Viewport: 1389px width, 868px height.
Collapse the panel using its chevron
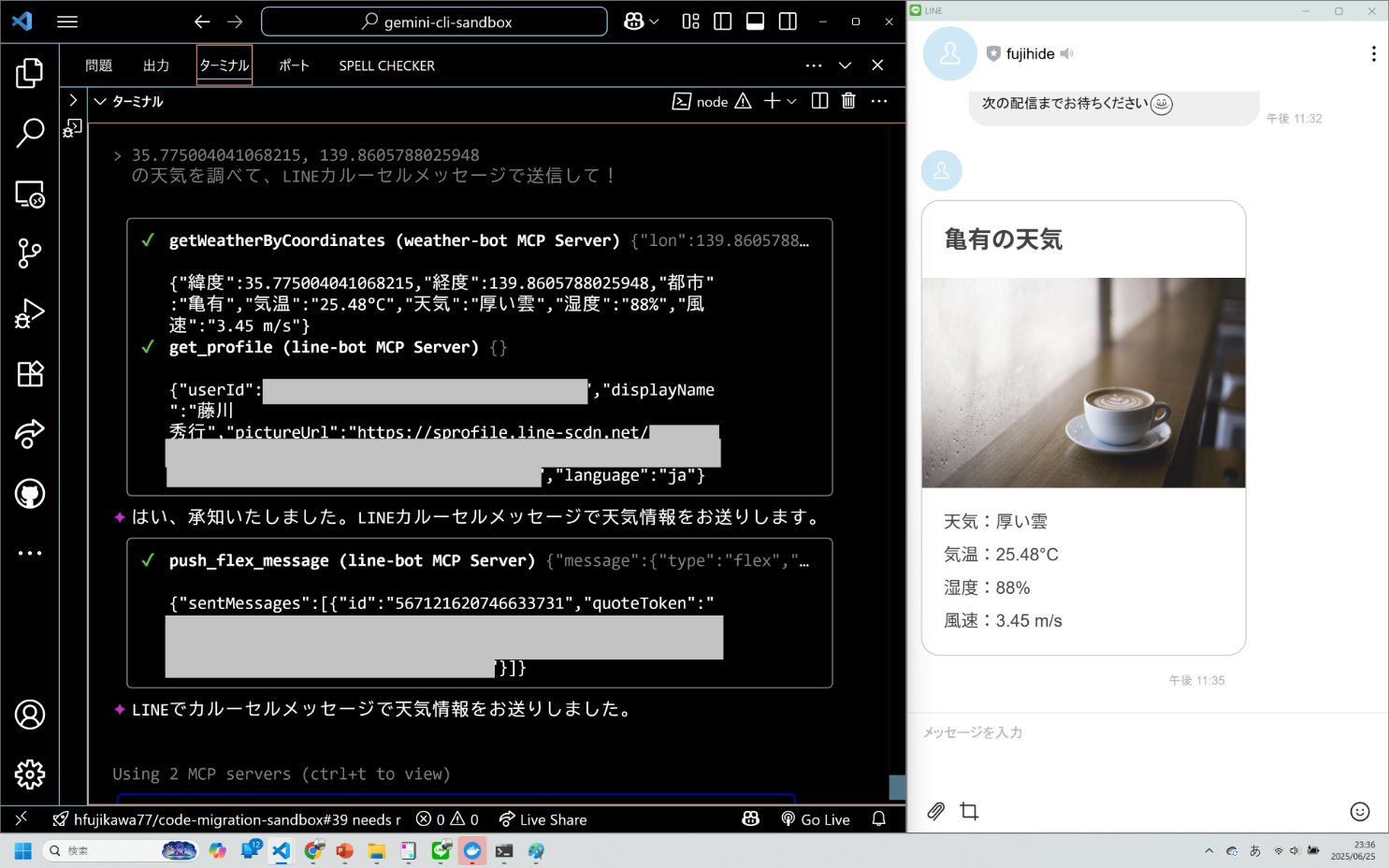coord(845,65)
